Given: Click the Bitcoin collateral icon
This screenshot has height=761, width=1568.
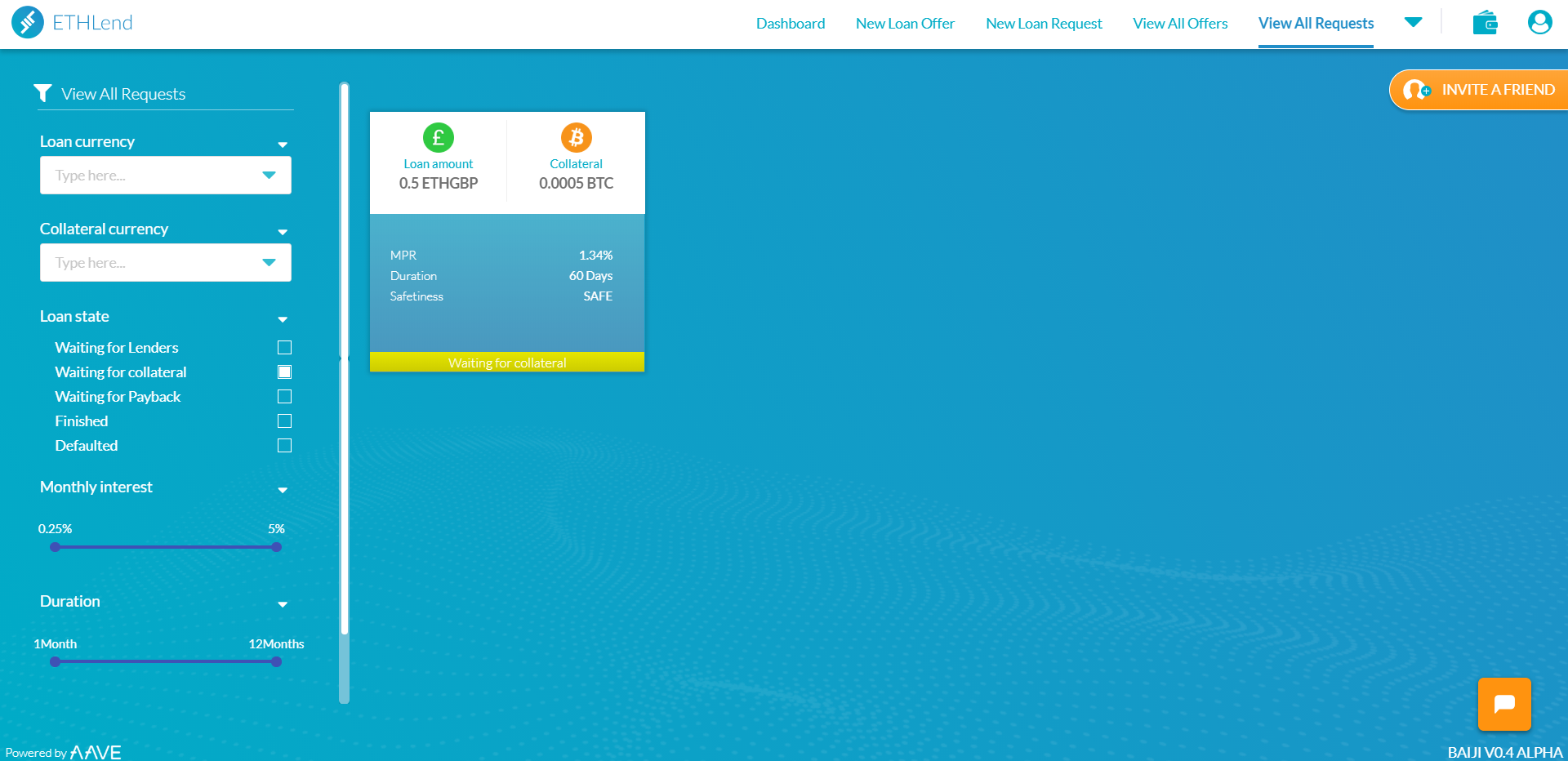Looking at the screenshot, I should pos(576,137).
